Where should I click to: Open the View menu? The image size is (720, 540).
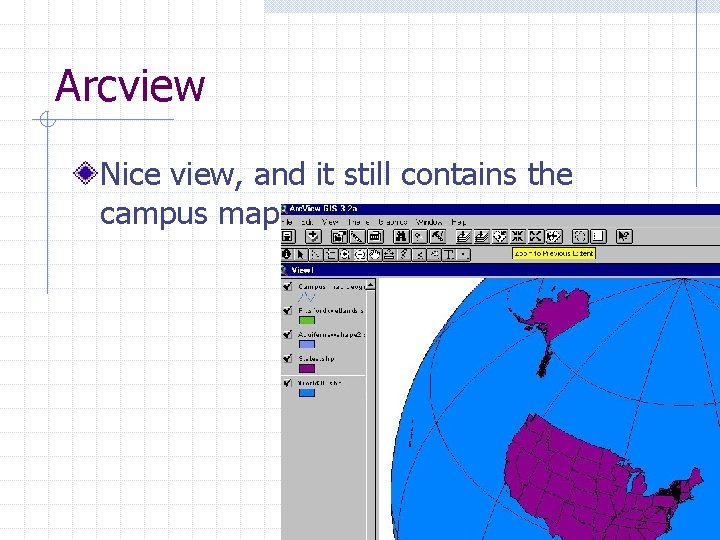click(330, 222)
